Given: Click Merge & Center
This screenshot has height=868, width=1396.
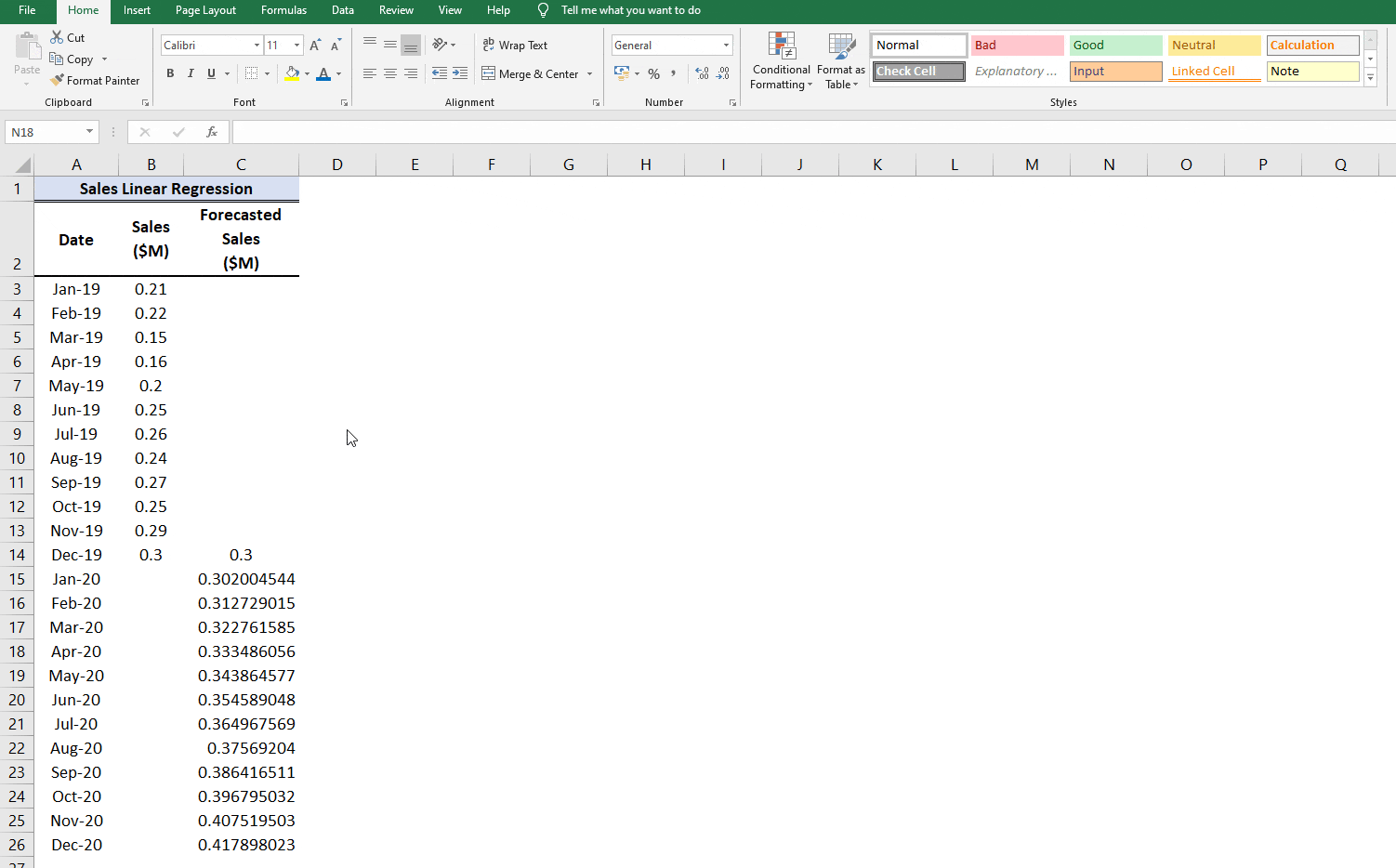Looking at the screenshot, I should coord(531,73).
